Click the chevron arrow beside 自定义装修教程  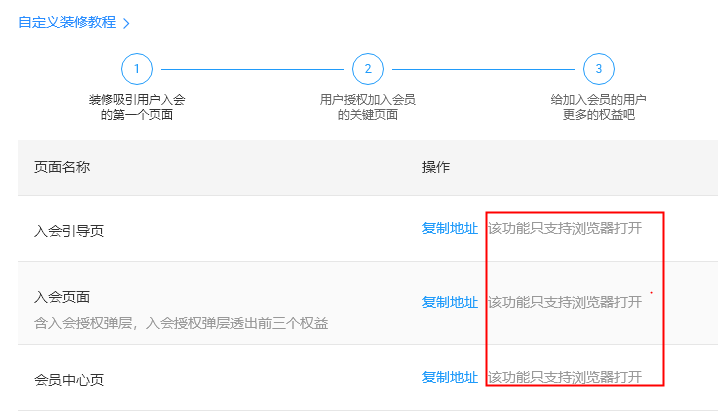click(x=126, y=23)
